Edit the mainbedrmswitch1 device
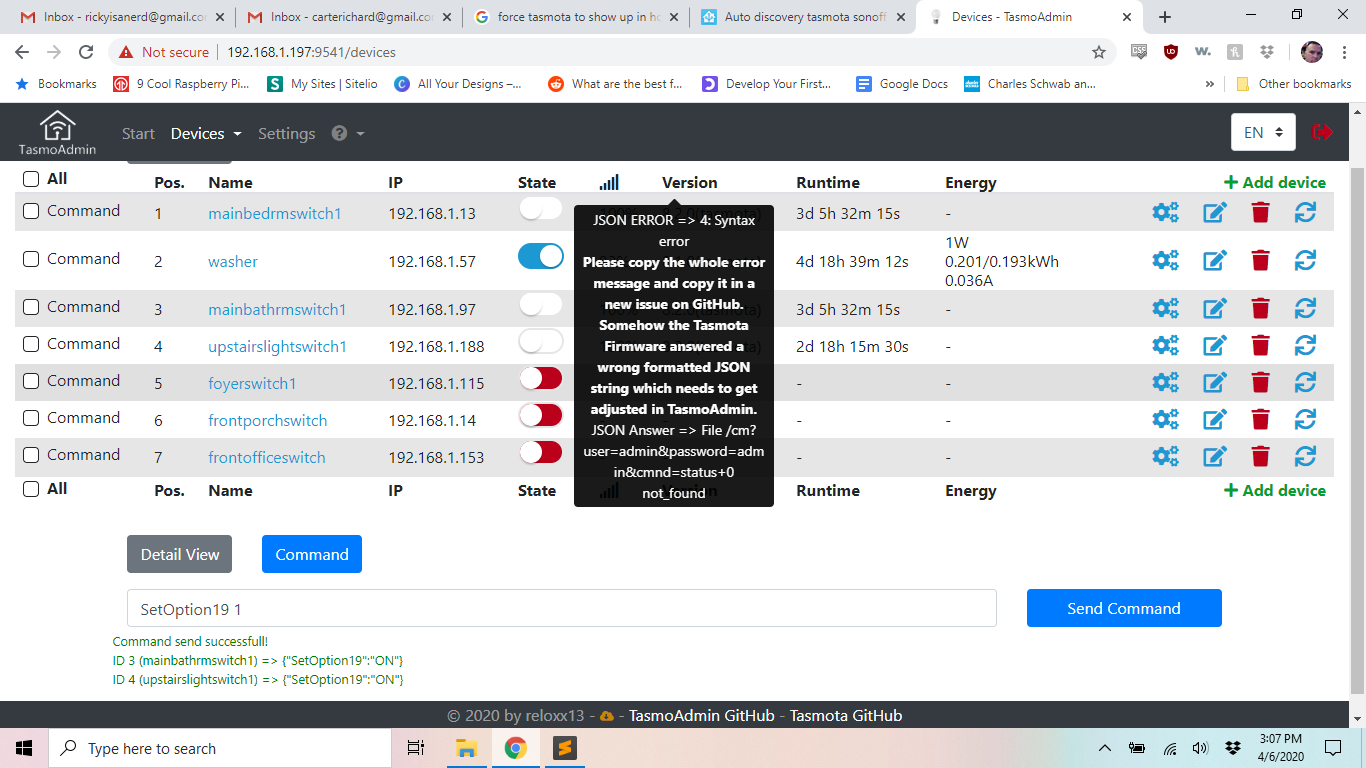This screenshot has height=768, width=1366. coord(1214,212)
